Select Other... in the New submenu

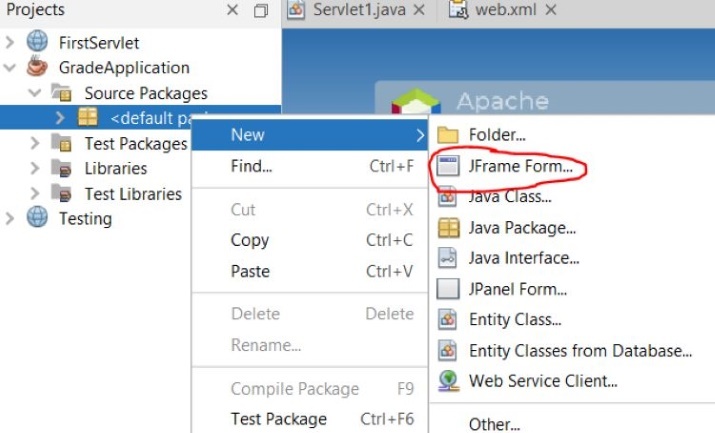[494, 424]
